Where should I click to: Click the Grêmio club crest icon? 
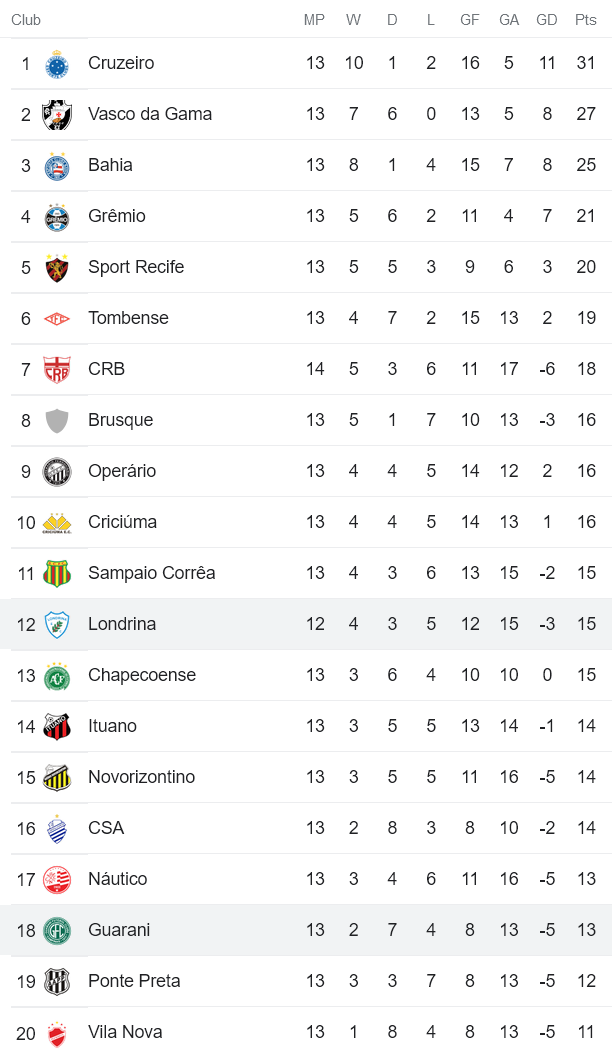pyautogui.click(x=57, y=217)
